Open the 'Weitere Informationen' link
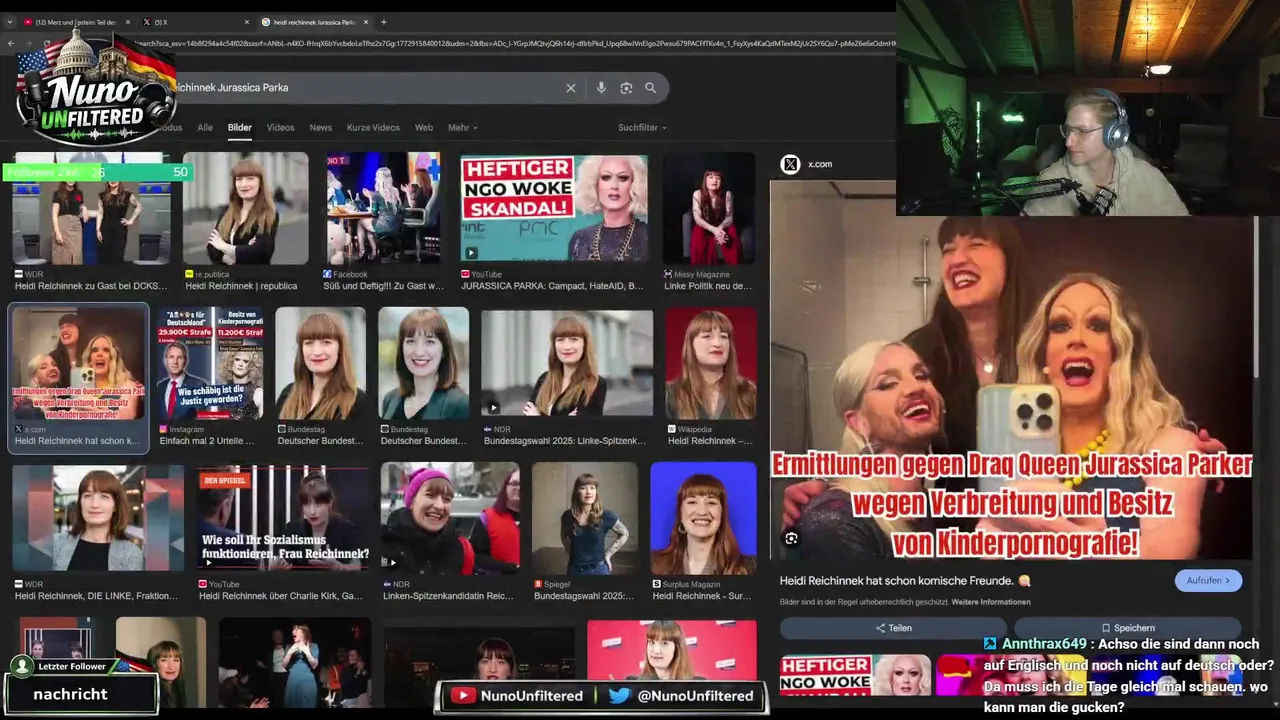 pos(991,602)
